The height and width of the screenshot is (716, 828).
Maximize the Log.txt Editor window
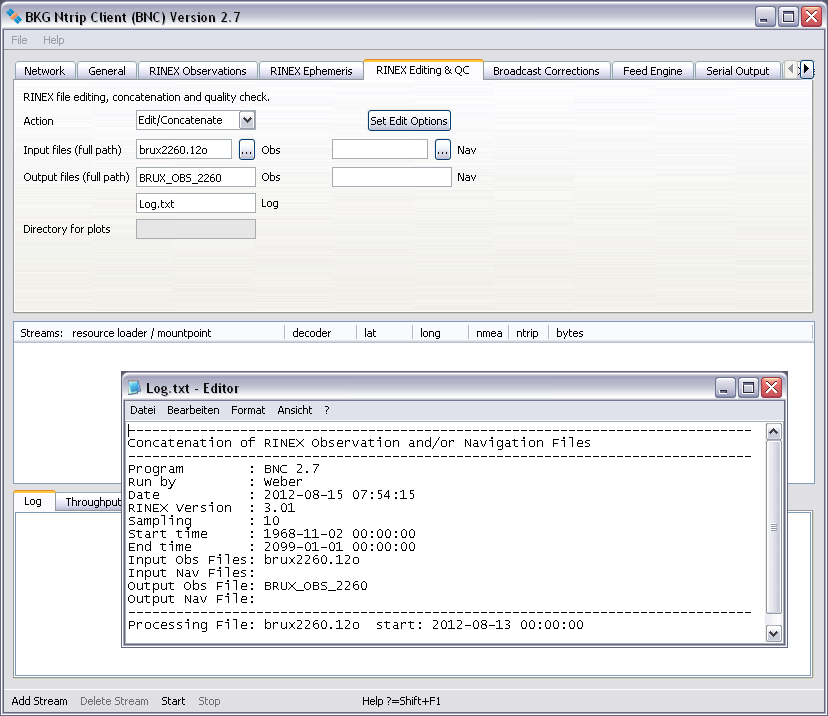(748, 388)
